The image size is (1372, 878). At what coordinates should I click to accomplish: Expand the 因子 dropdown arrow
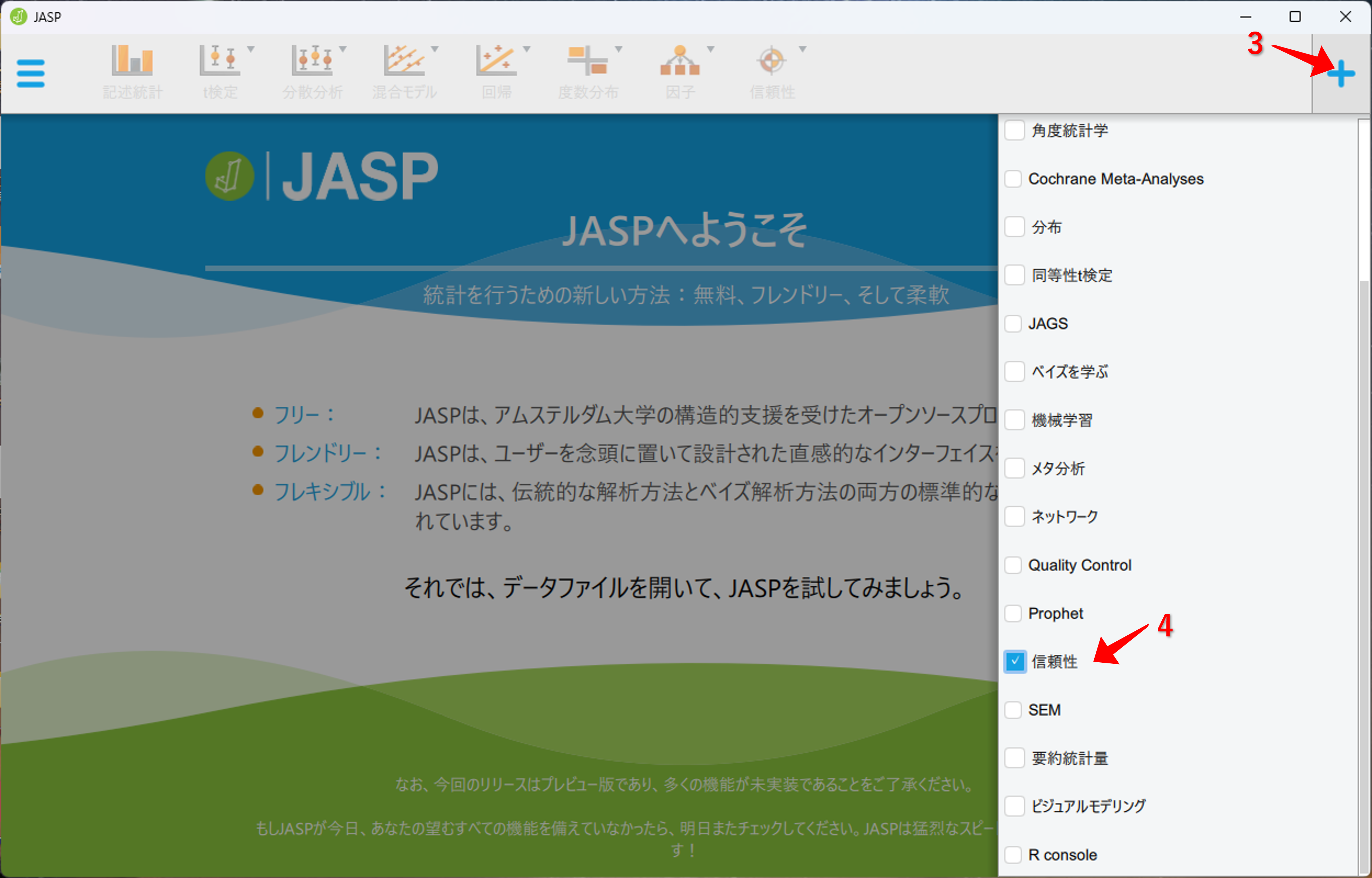pos(711,49)
